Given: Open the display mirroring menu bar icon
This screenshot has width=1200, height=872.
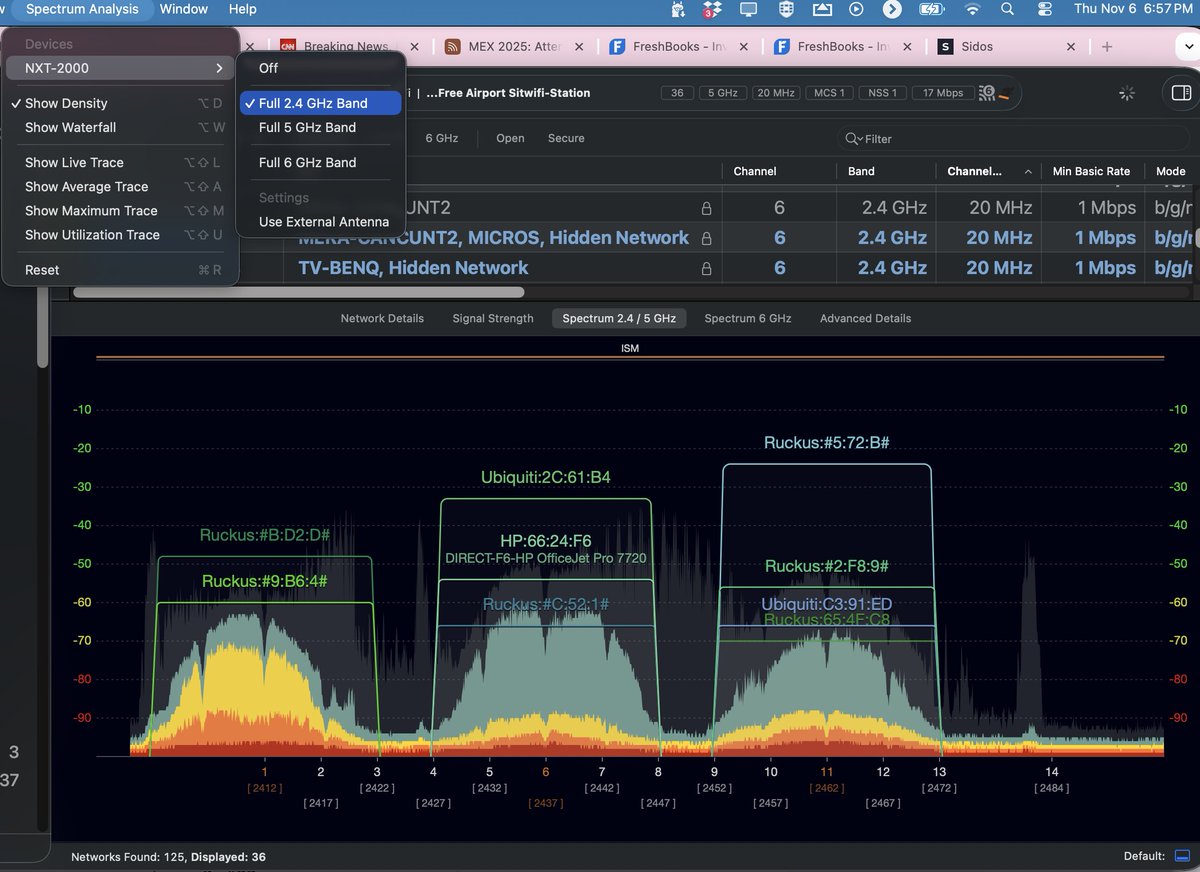Looking at the screenshot, I should (748, 9).
